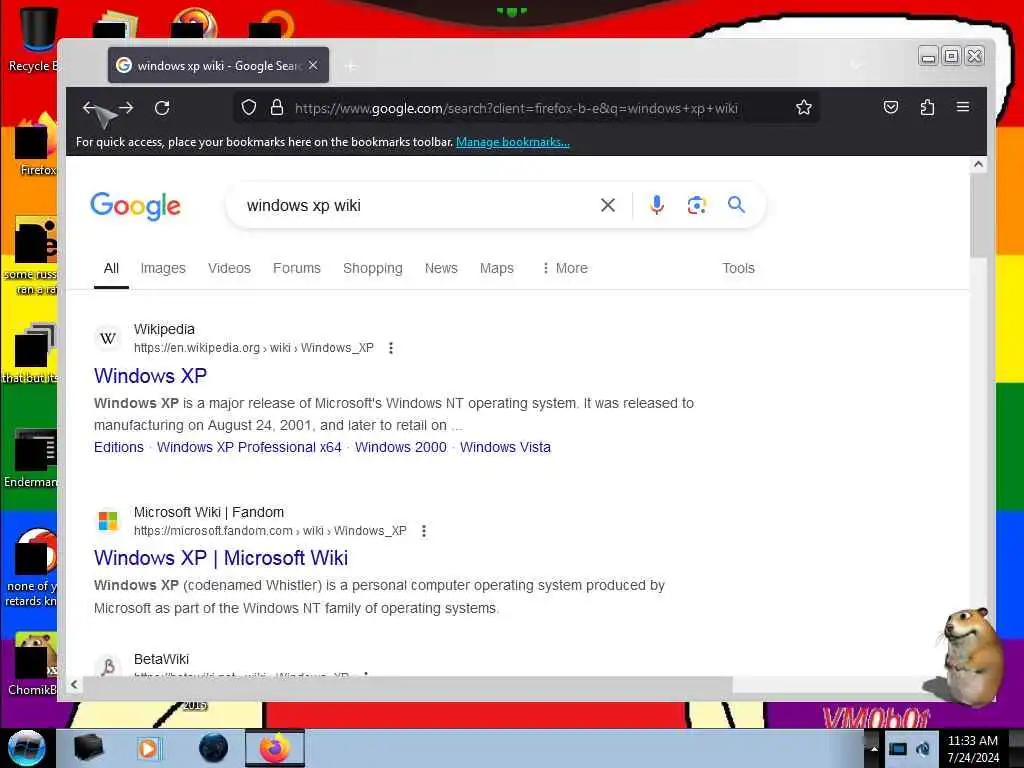Click the Manage bookmarks link
The height and width of the screenshot is (768, 1024).
coord(513,142)
